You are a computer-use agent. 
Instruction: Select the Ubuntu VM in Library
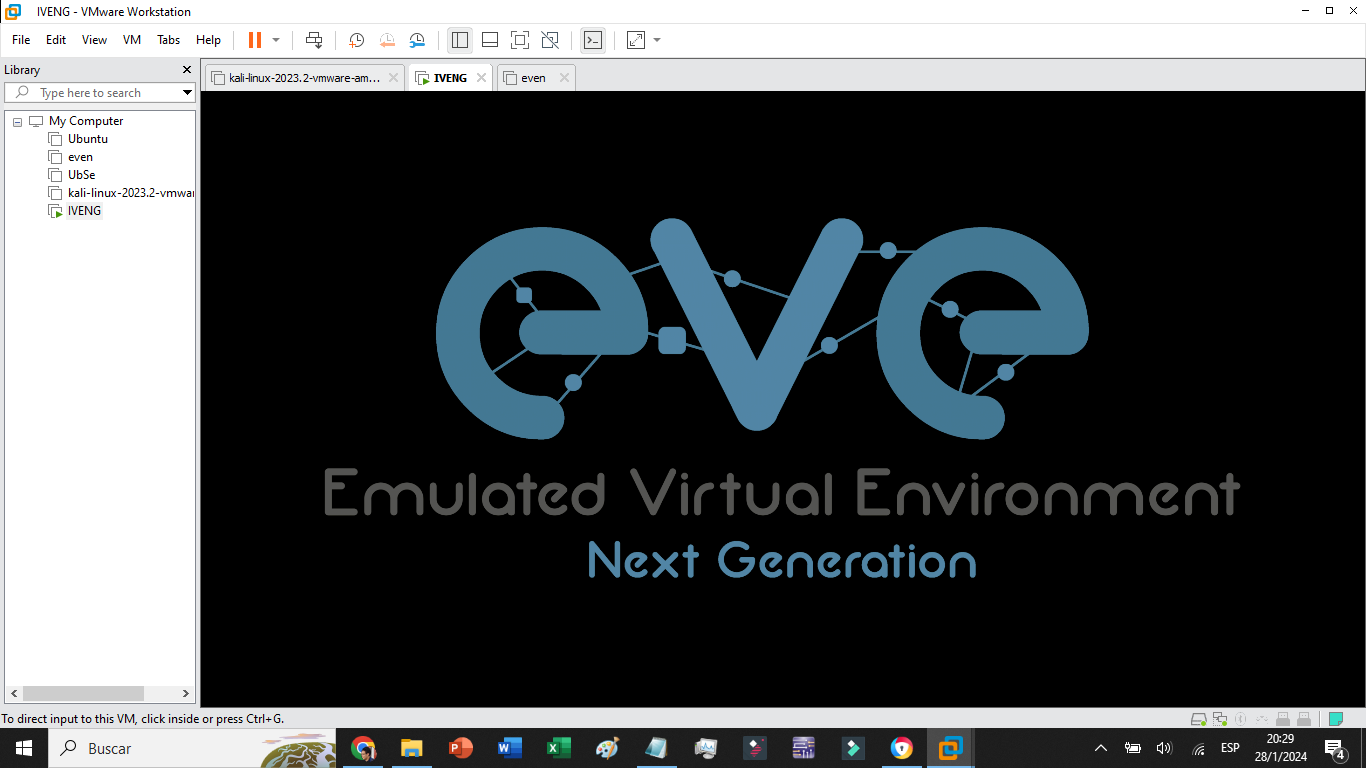click(x=87, y=139)
